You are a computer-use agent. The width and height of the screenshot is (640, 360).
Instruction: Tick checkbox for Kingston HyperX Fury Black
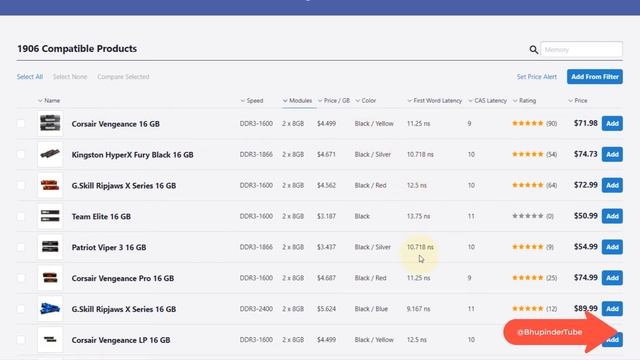(x=21, y=154)
